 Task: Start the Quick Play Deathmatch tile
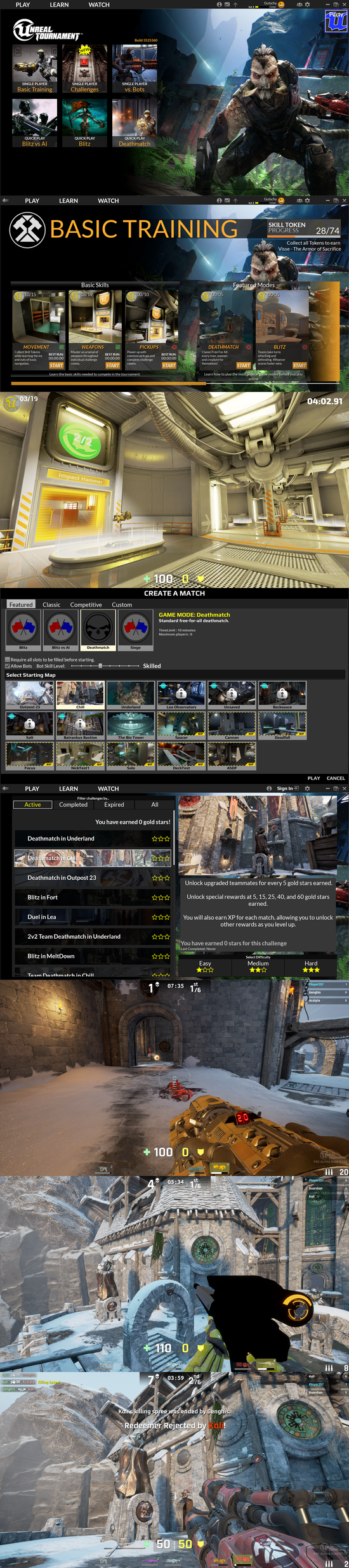click(x=135, y=123)
